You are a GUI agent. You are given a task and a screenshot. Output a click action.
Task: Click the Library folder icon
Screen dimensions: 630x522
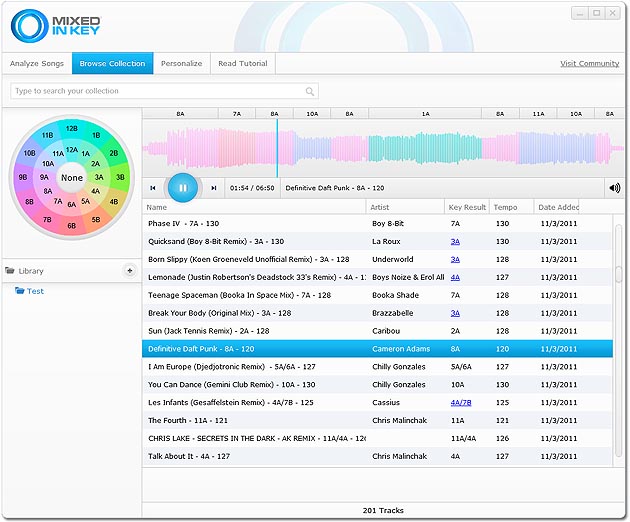(10, 270)
